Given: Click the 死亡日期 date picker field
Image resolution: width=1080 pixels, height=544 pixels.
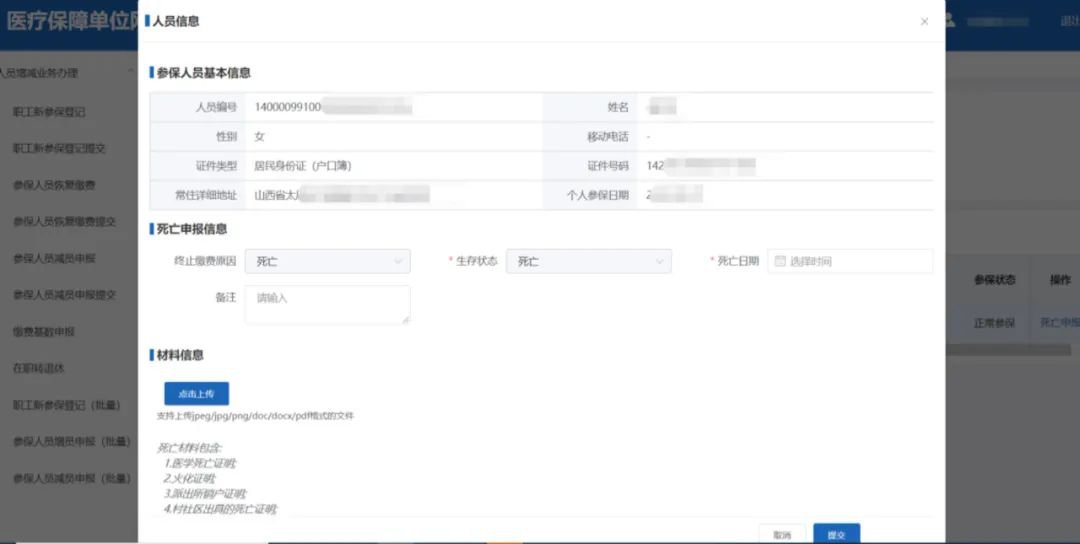Looking at the screenshot, I should pyautogui.click(x=850, y=262).
